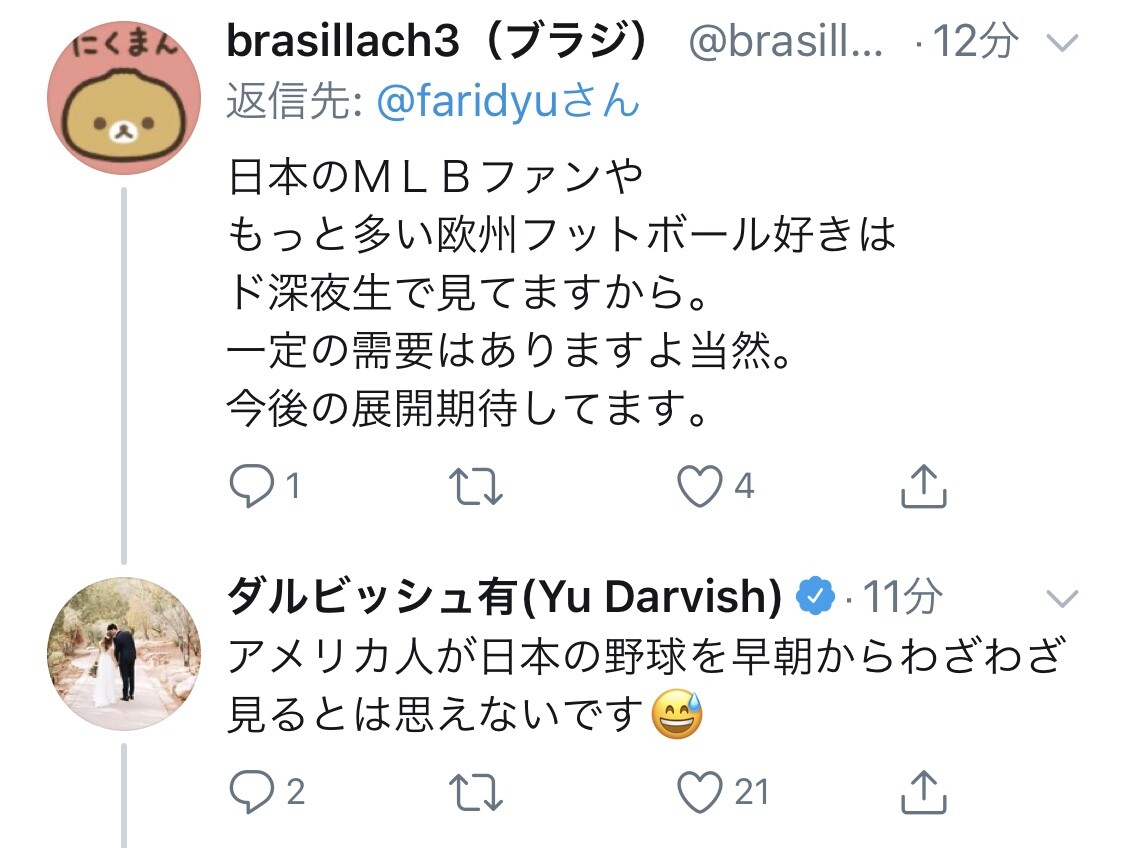The height and width of the screenshot is (848, 1124).
Task: Open Yu Darvish's tweet text about アメリカ人
Action: point(644,685)
